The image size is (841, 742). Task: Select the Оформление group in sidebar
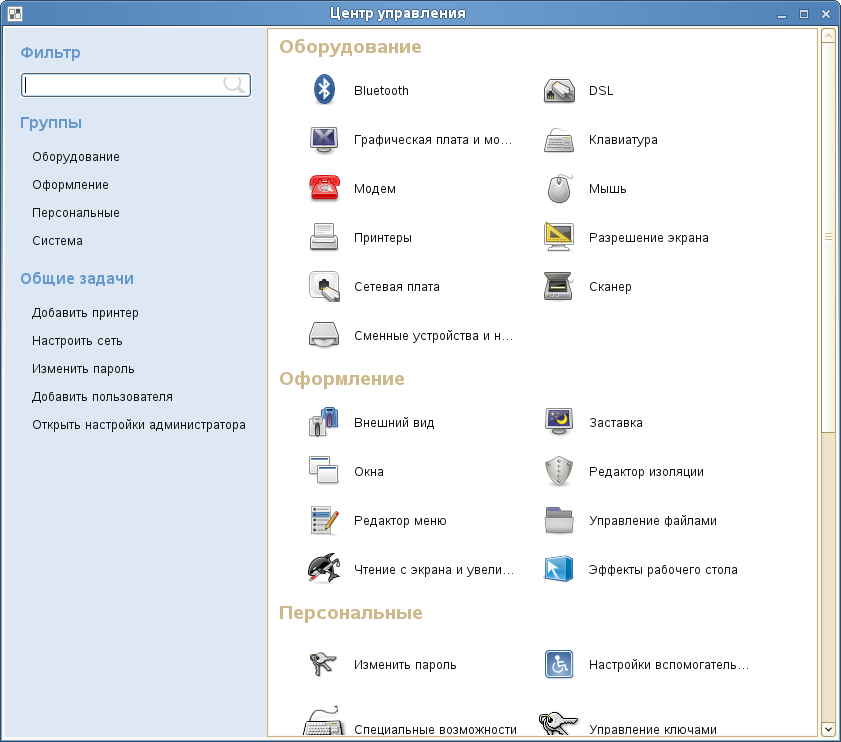(70, 185)
